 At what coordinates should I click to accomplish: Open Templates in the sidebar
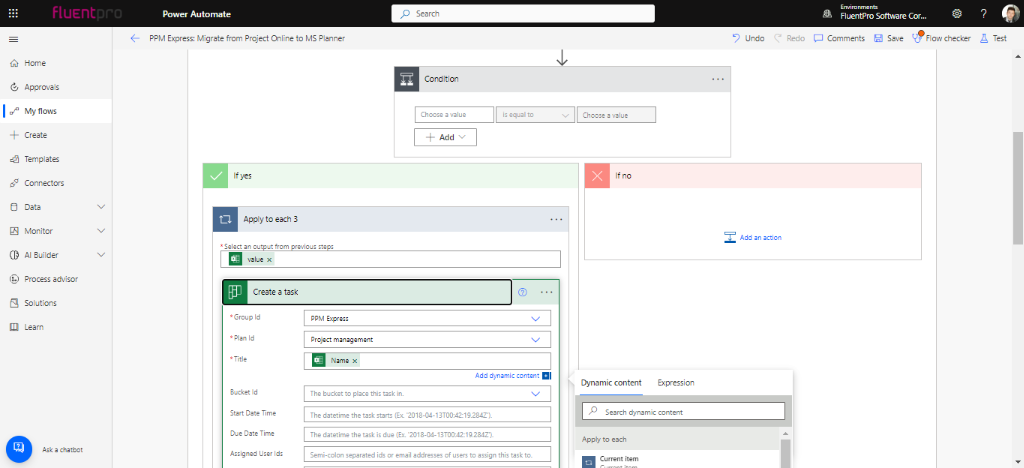[x=56, y=159]
